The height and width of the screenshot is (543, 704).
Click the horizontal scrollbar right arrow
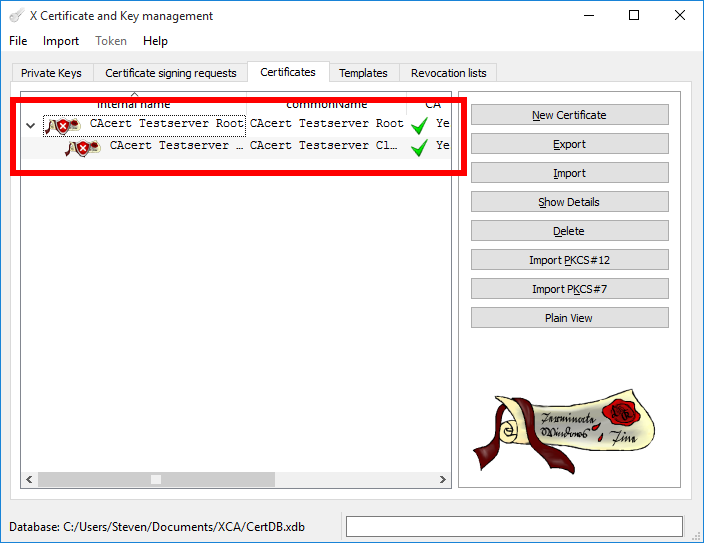click(443, 480)
